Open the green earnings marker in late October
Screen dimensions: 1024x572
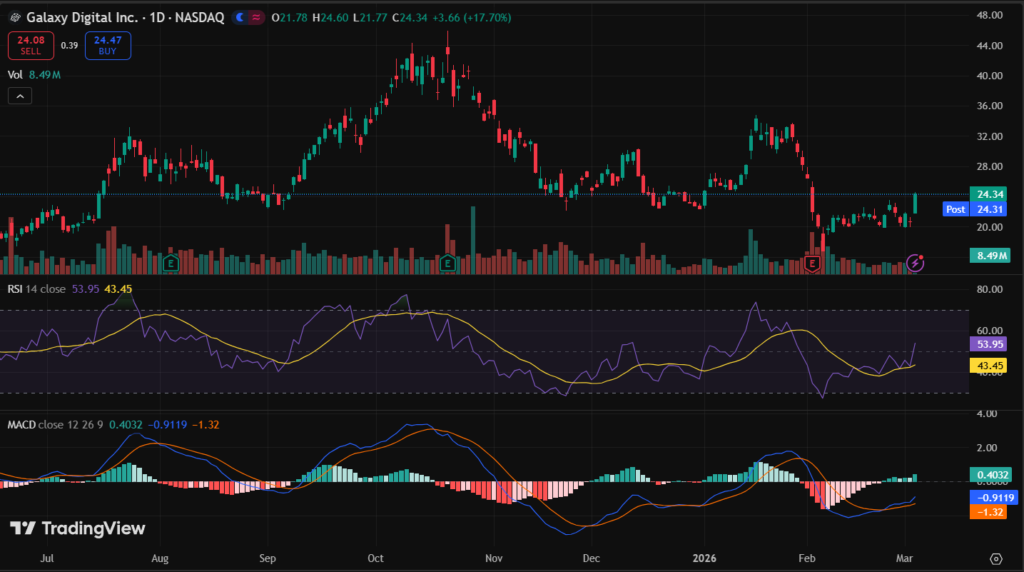point(448,264)
